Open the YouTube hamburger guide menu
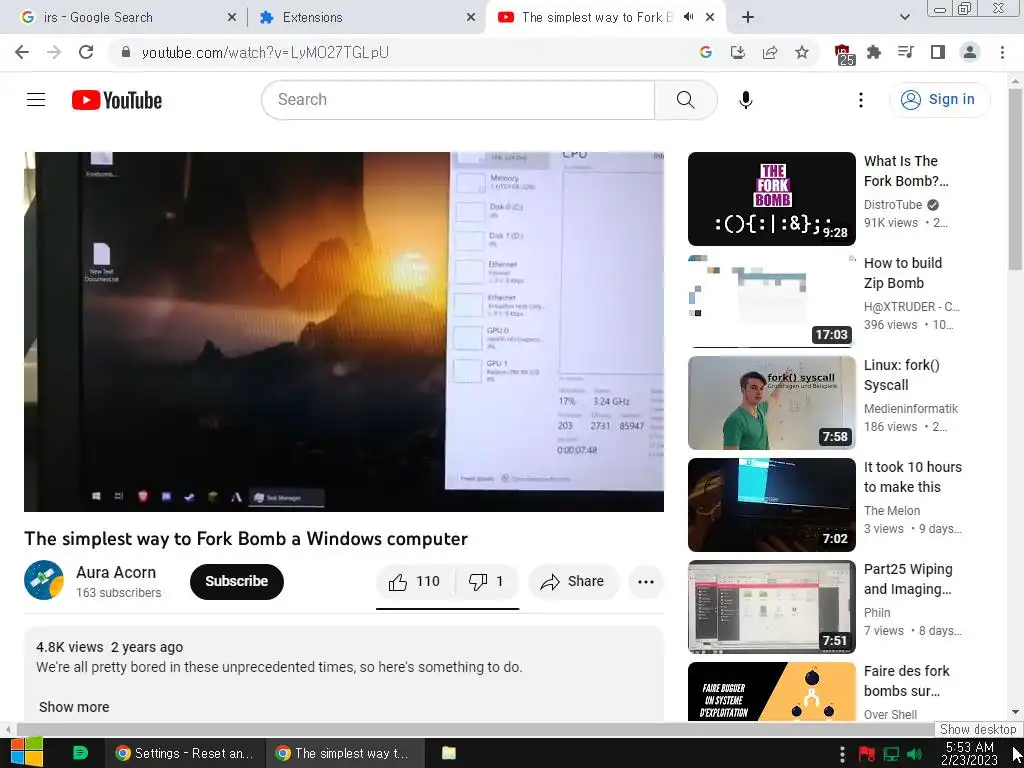1024x768 pixels. pyautogui.click(x=36, y=99)
